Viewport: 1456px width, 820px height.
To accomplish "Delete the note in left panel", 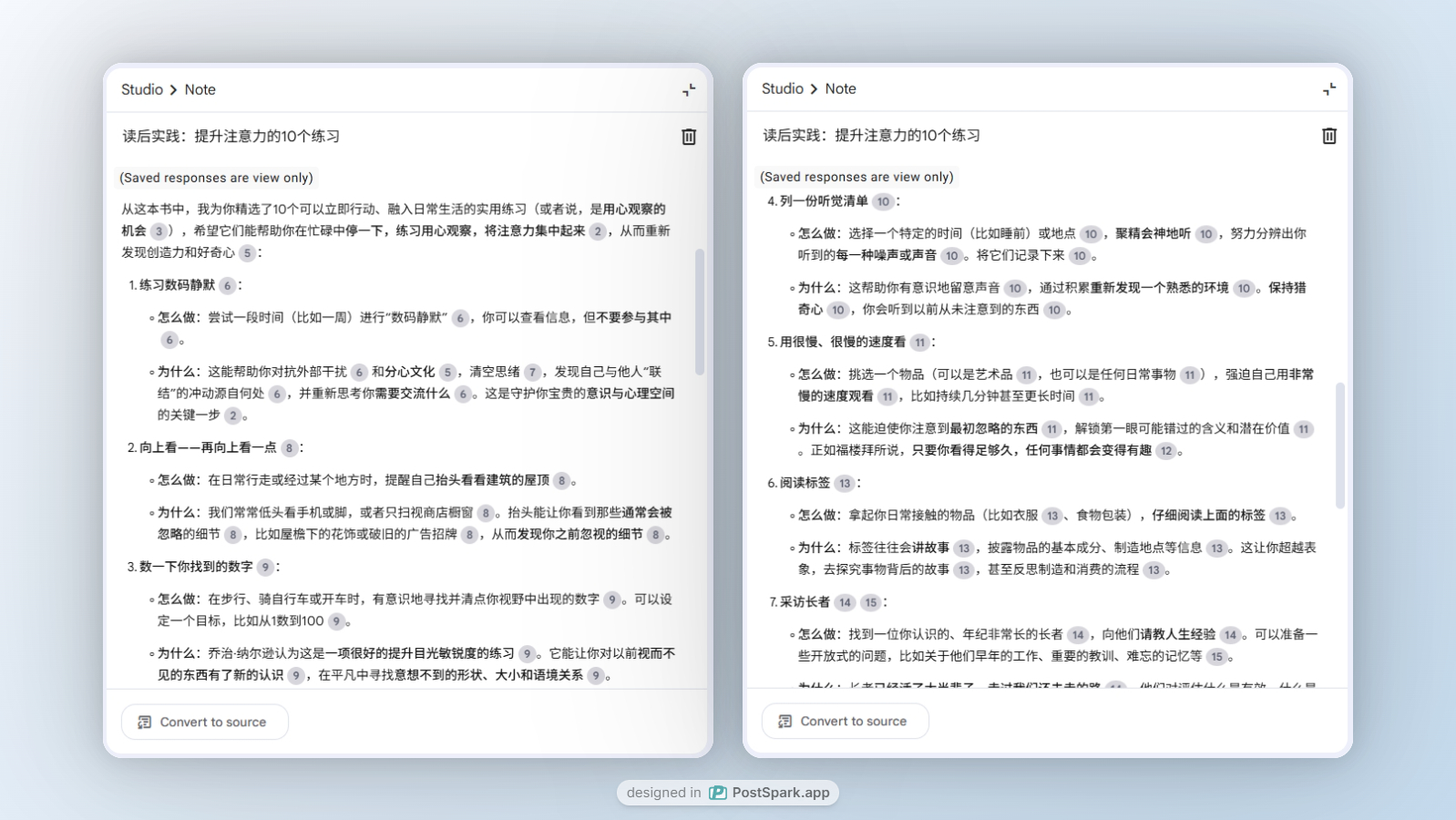I will click(x=689, y=137).
